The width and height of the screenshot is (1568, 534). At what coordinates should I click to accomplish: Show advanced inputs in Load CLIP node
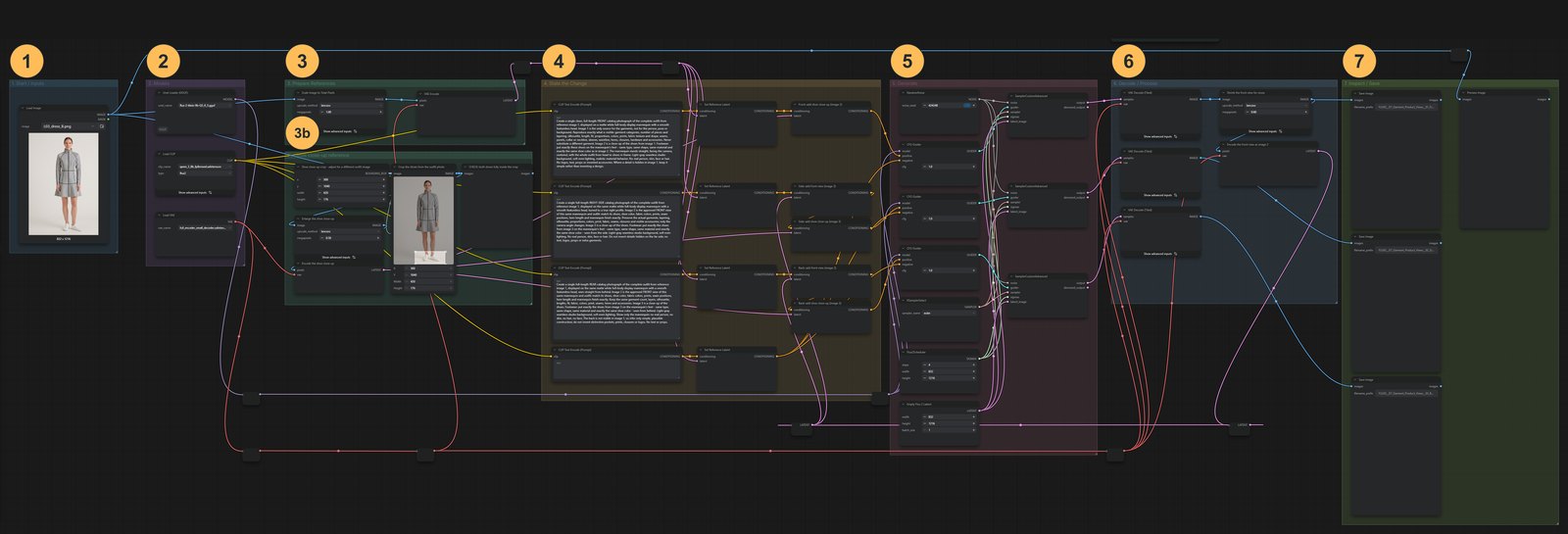[x=196, y=193]
